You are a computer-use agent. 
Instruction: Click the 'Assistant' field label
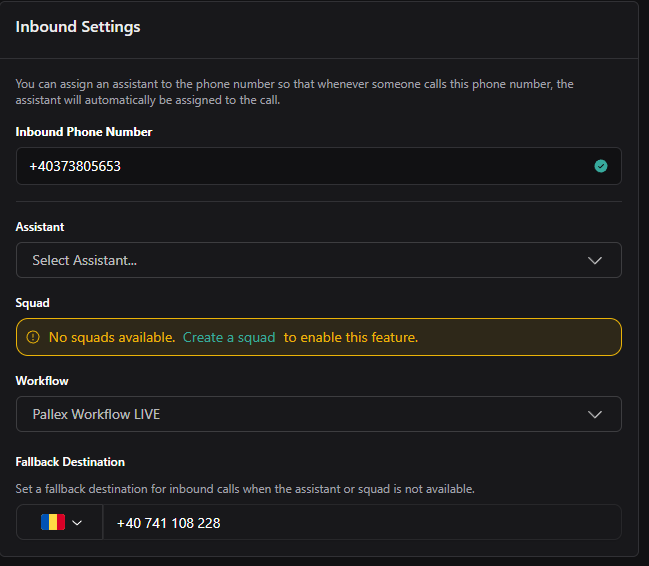pos(40,227)
